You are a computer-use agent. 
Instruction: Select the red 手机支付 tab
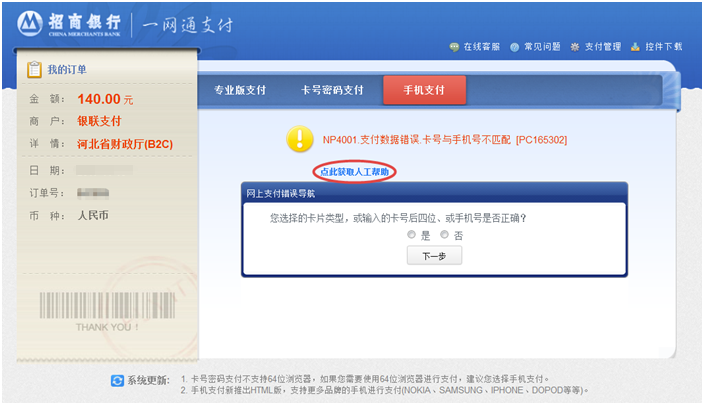tap(424, 90)
